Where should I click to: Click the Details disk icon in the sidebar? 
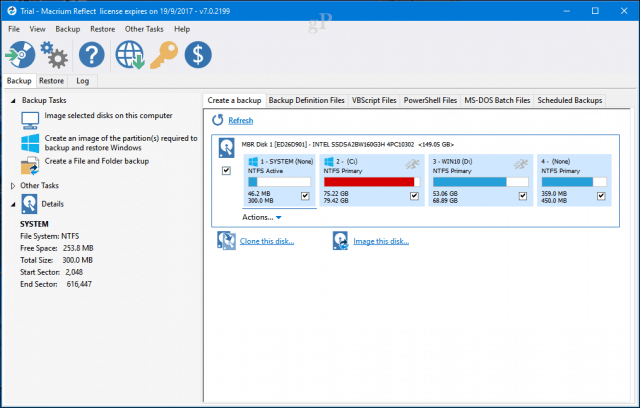click(x=29, y=204)
